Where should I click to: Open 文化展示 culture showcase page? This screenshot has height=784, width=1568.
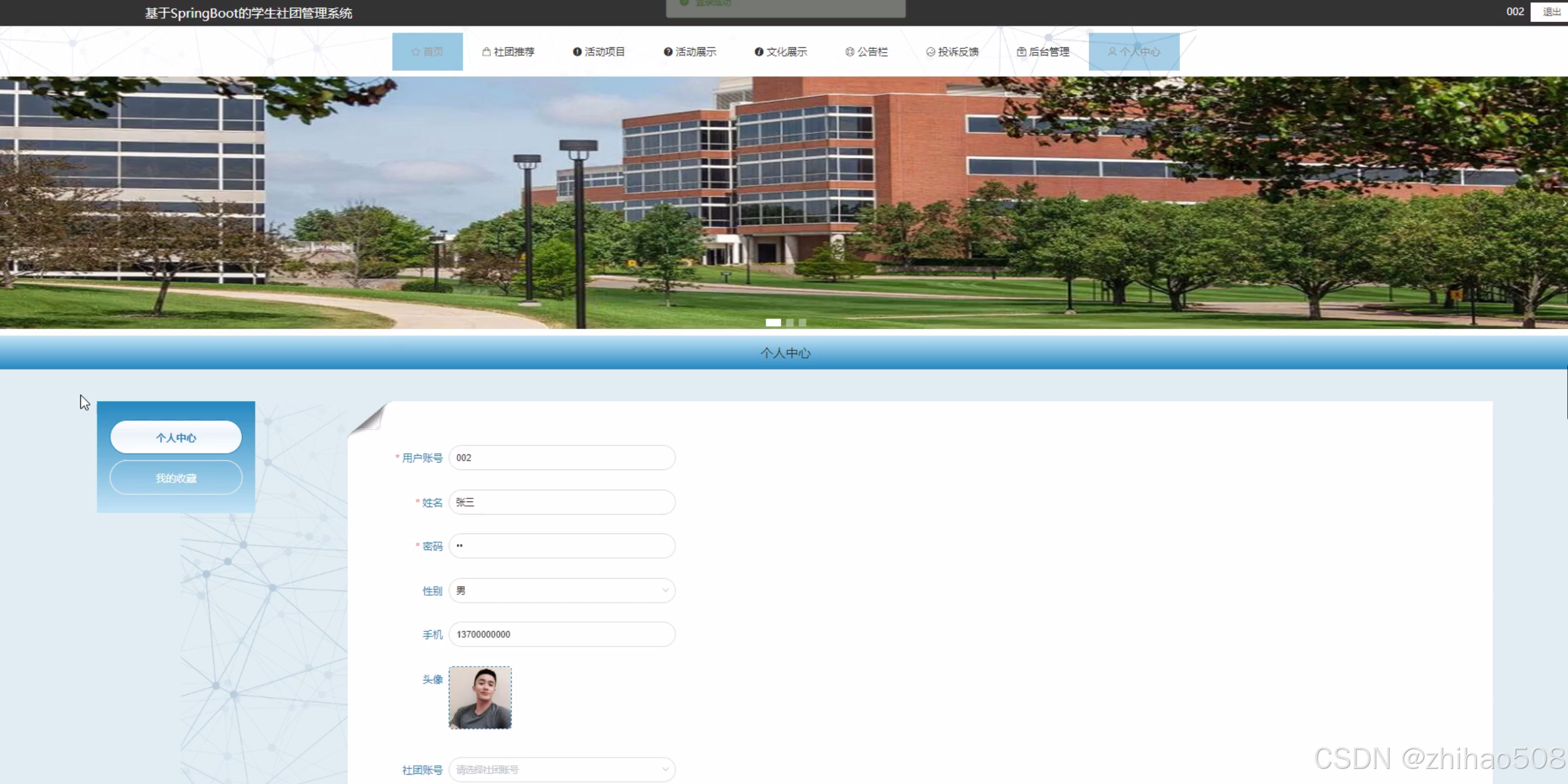point(781,51)
